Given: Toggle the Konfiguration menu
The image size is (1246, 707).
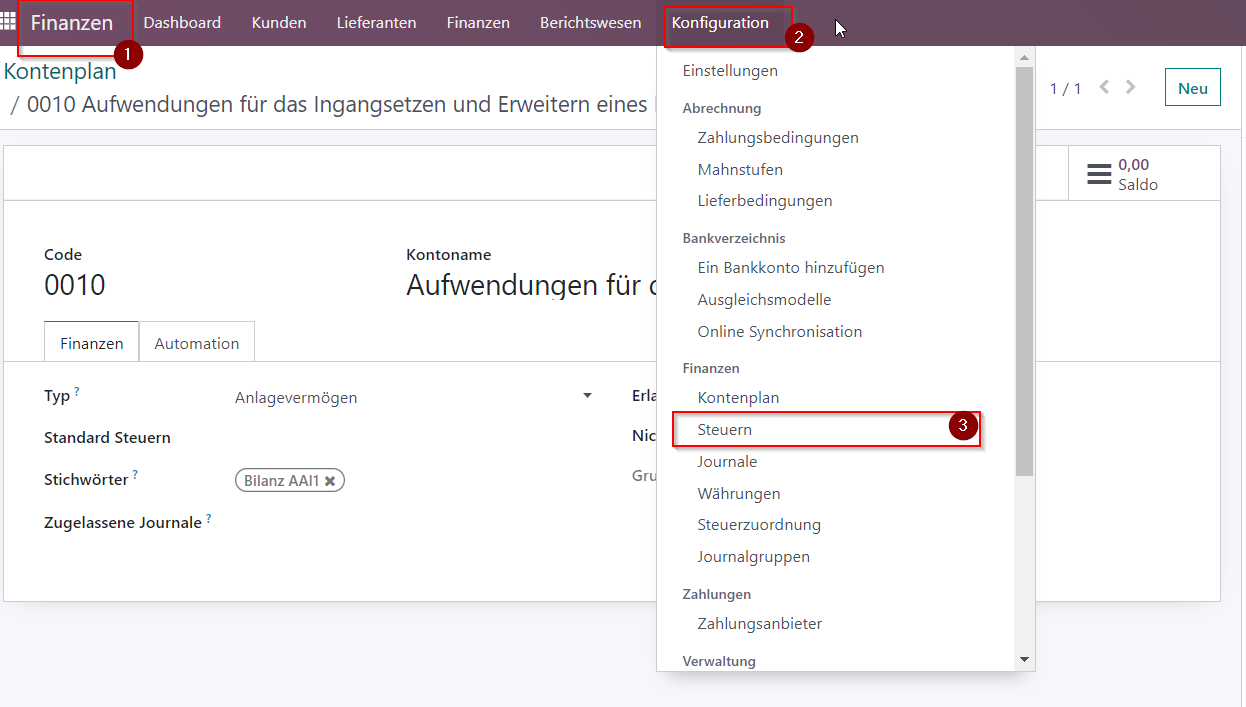Looking at the screenshot, I should (x=720, y=22).
